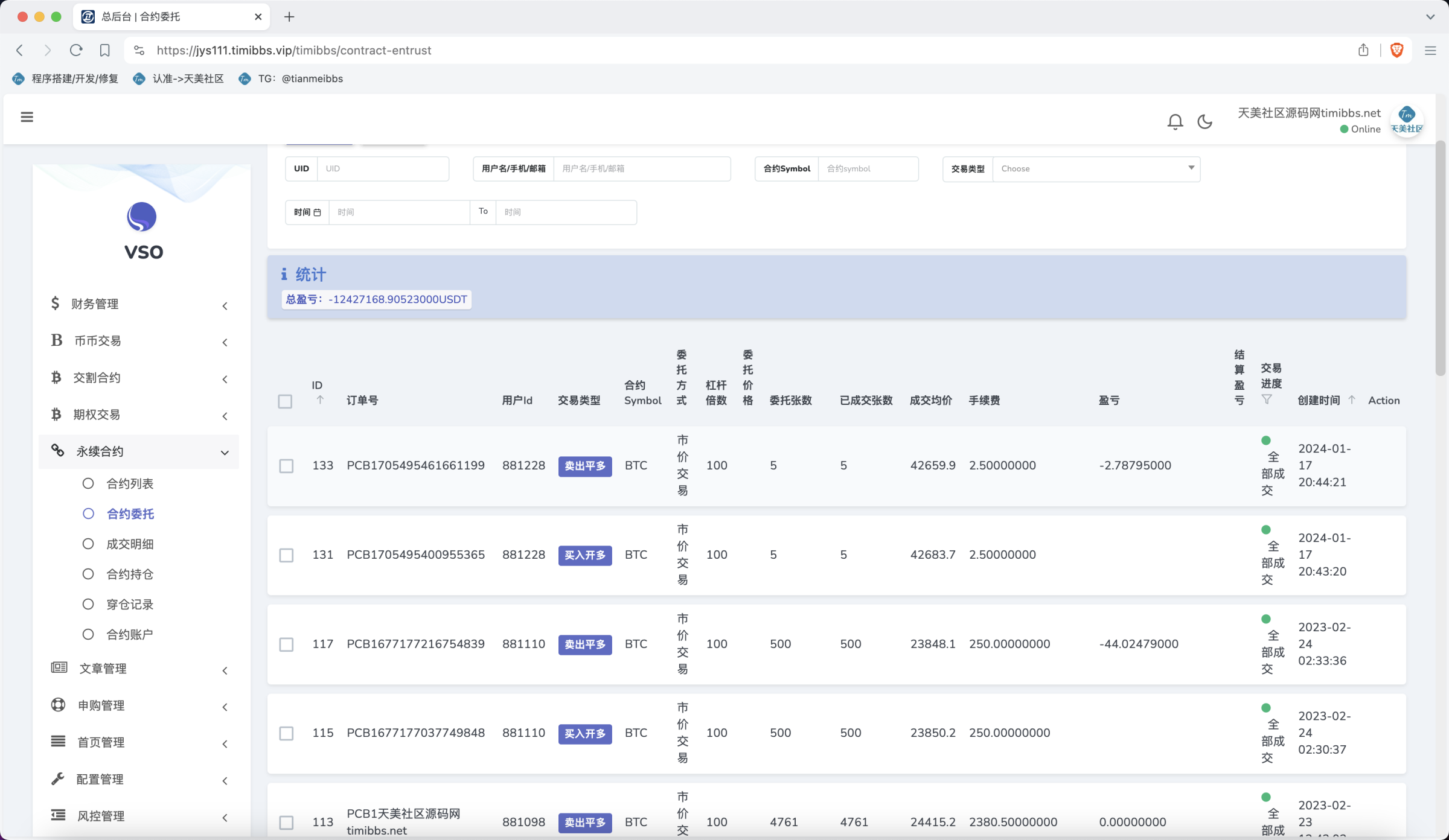Open the 交易类型 Choose dropdown
Screen dimensions: 1449x840
(x=1096, y=169)
